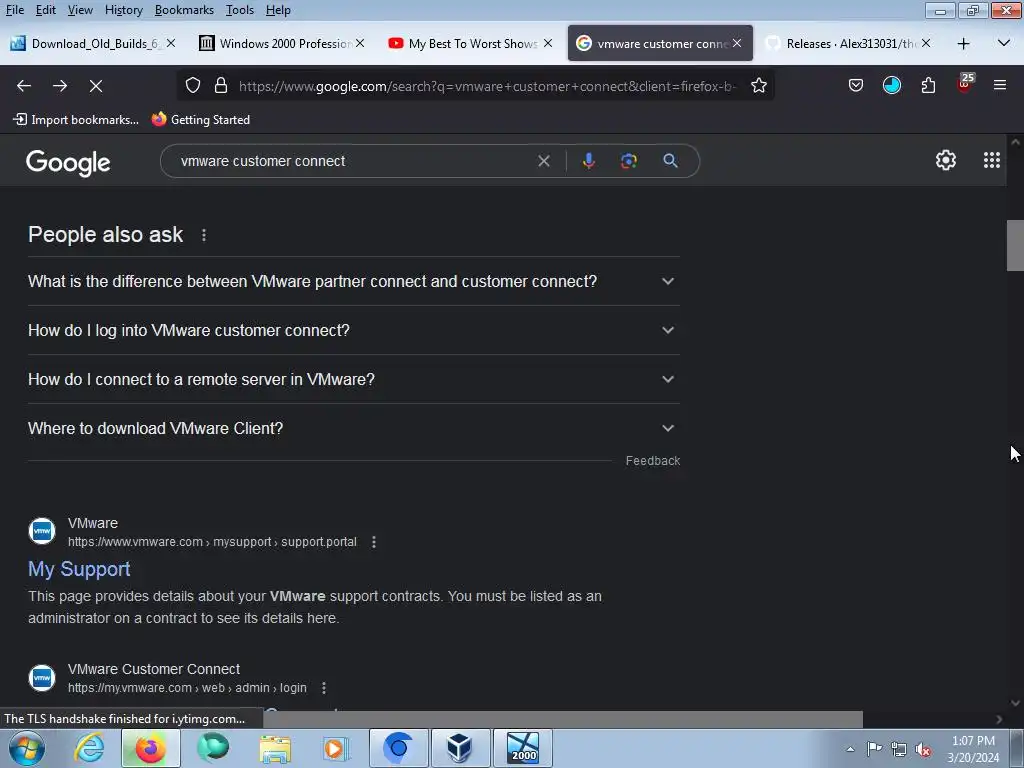Open options for VMware Customer Connect result
The image size is (1024, 768).
click(x=324, y=688)
